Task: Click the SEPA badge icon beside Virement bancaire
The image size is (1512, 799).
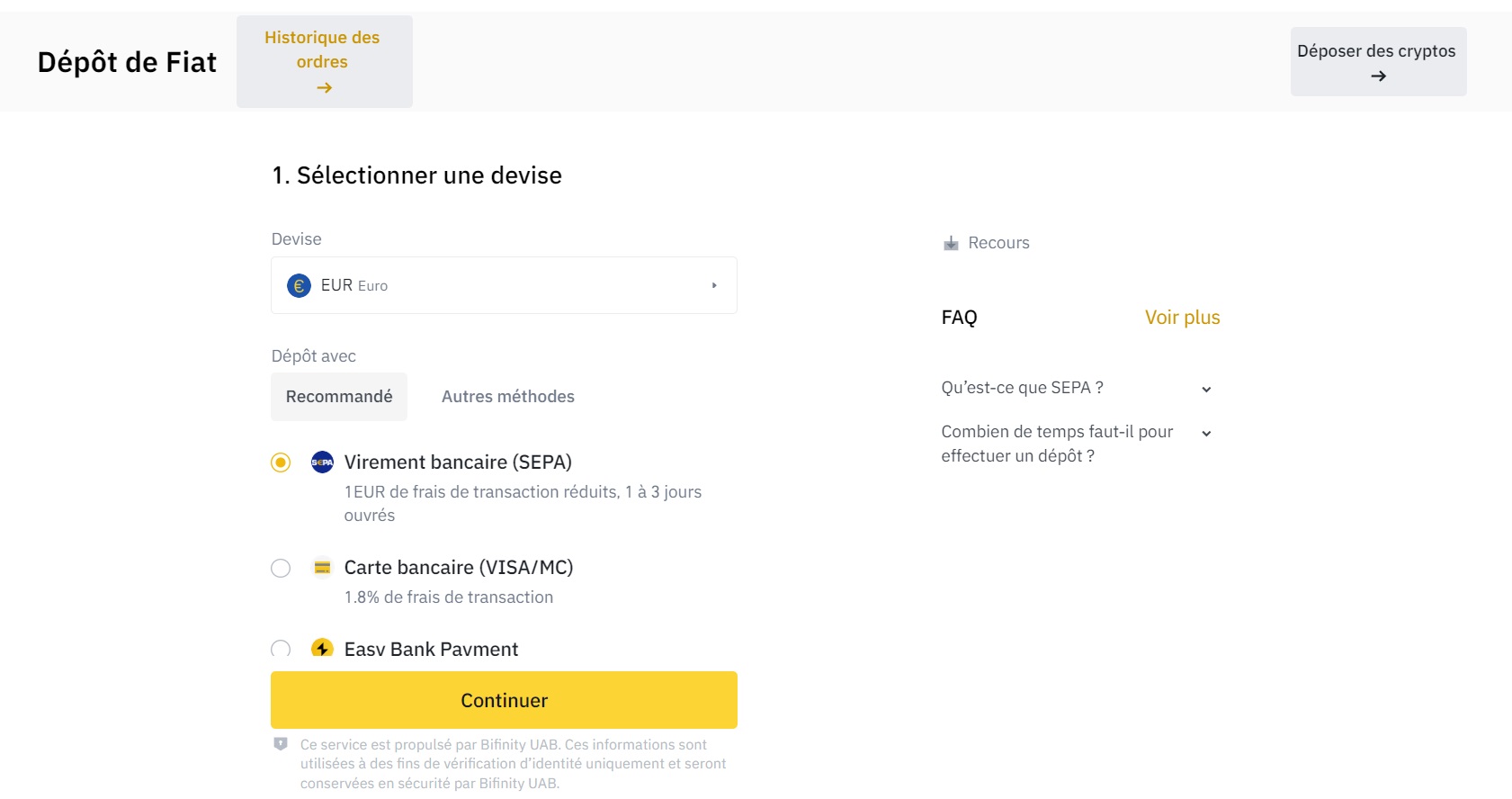Action: click(x=321, y=462)
